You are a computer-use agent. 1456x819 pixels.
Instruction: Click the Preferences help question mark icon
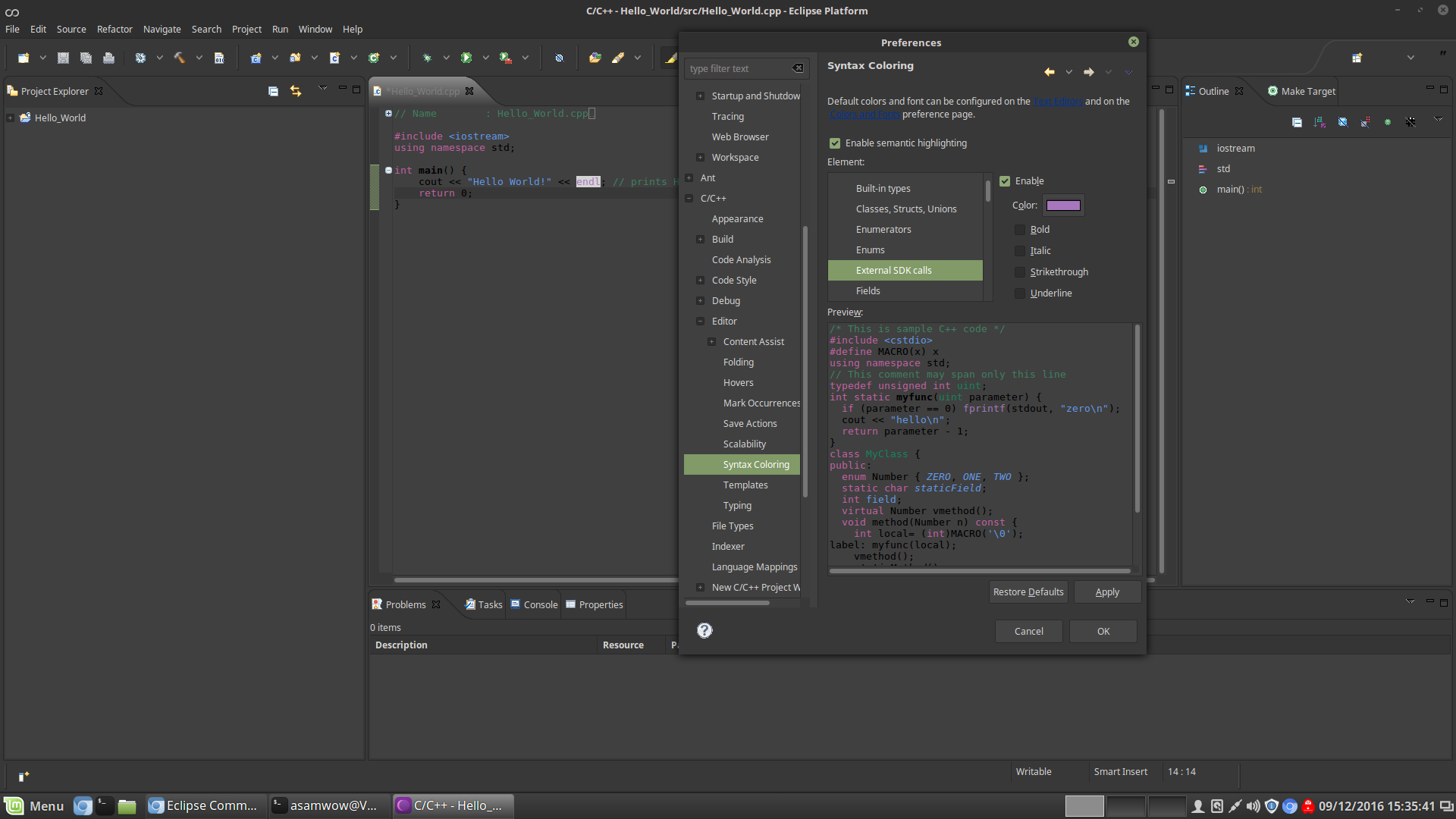tap(704, 630)
